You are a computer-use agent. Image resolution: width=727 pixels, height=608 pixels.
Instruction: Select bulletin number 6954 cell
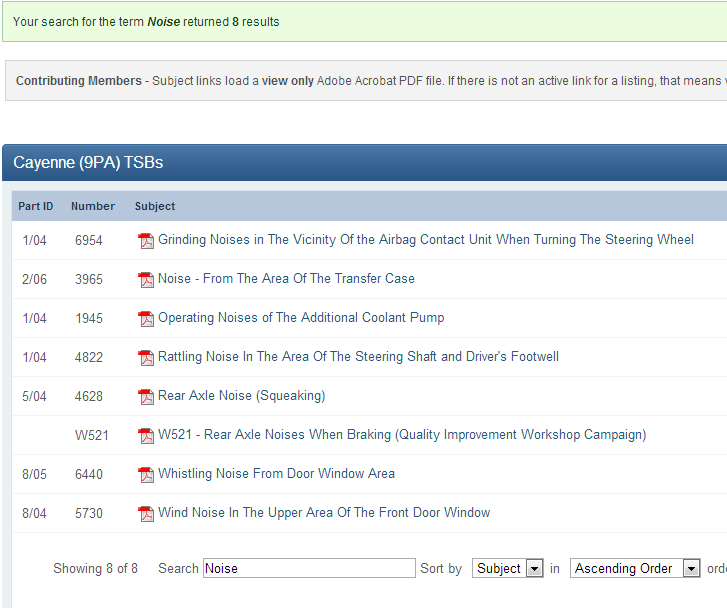[x=89, y=241]
